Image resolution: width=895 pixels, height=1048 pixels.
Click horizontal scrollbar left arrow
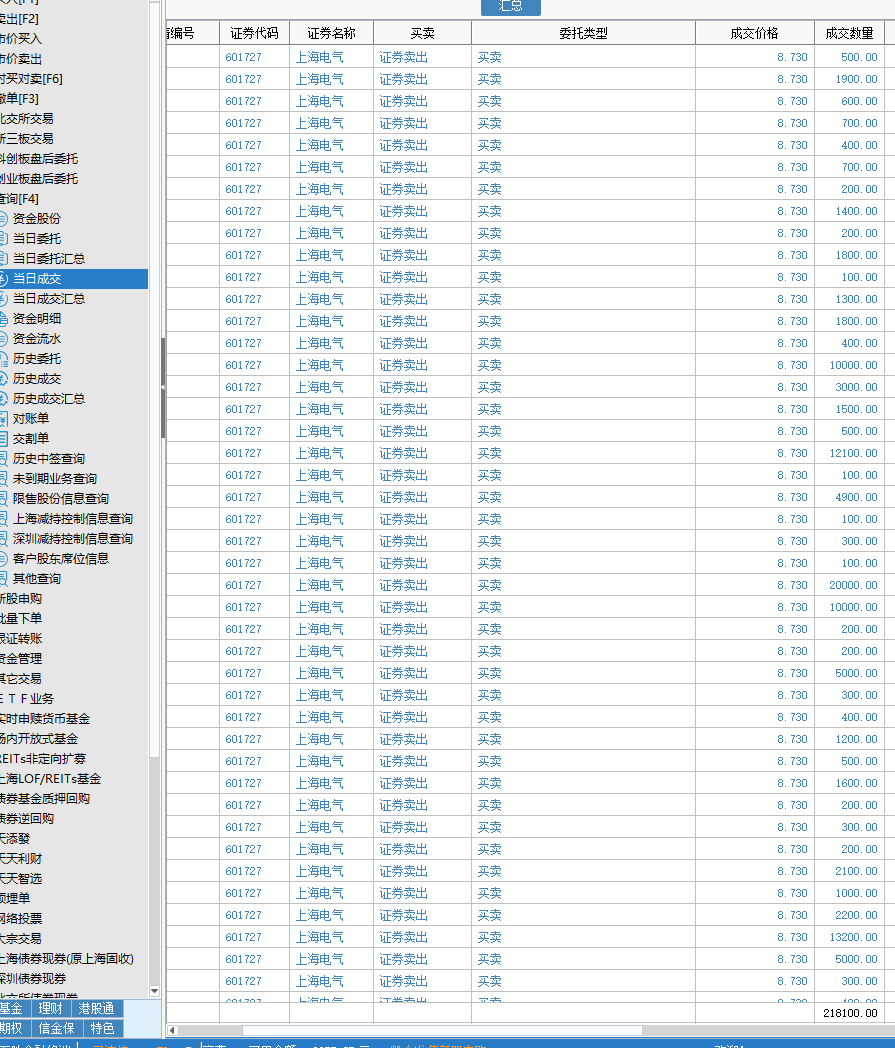click(172, 1031)
